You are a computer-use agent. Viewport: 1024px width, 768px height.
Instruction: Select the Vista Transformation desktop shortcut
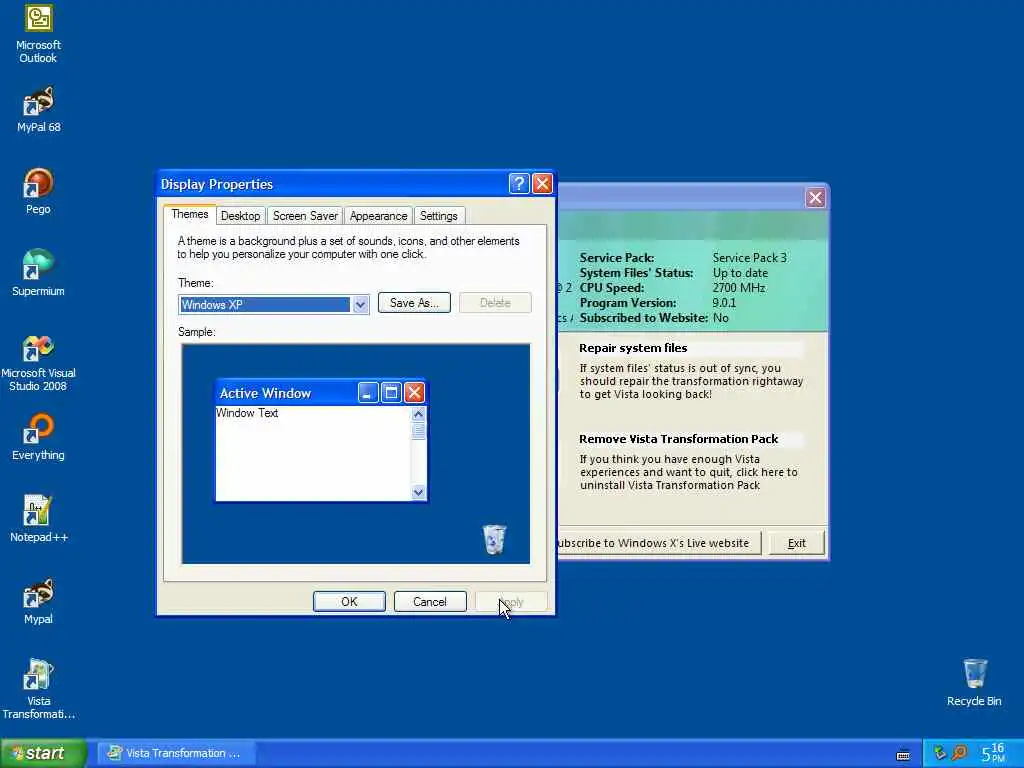coord(39,690)
